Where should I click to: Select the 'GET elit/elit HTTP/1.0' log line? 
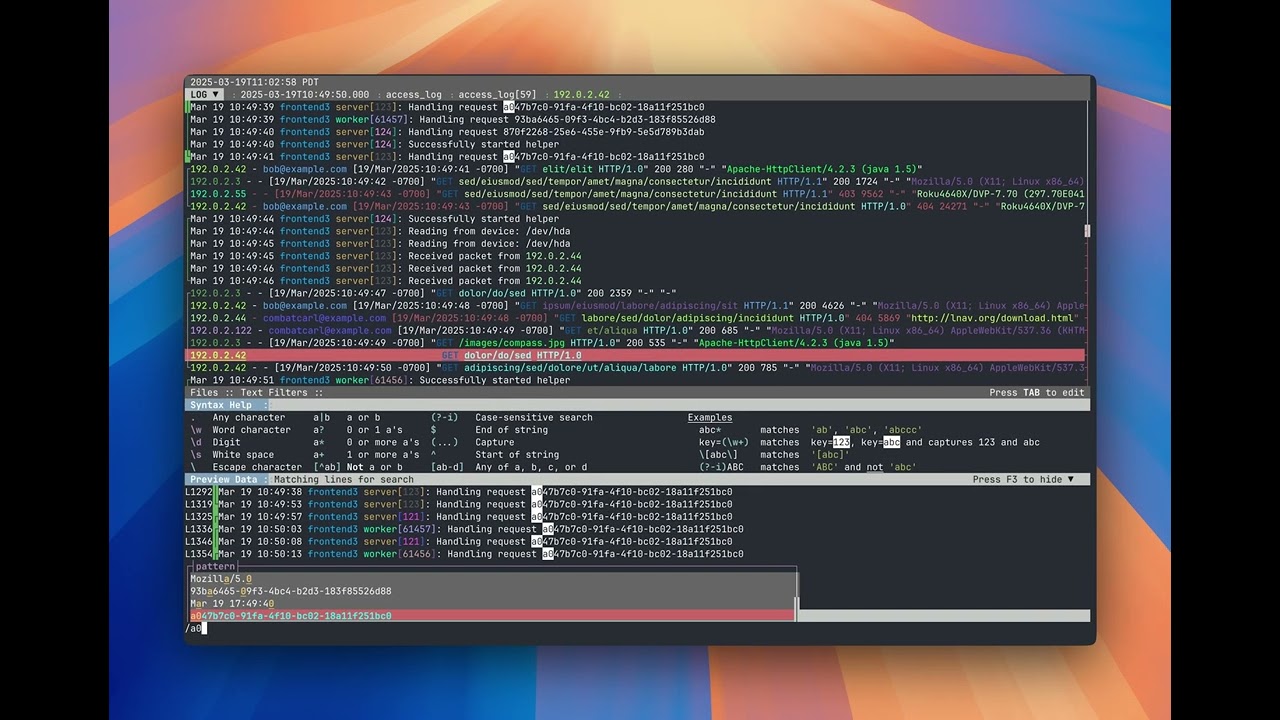635,169
